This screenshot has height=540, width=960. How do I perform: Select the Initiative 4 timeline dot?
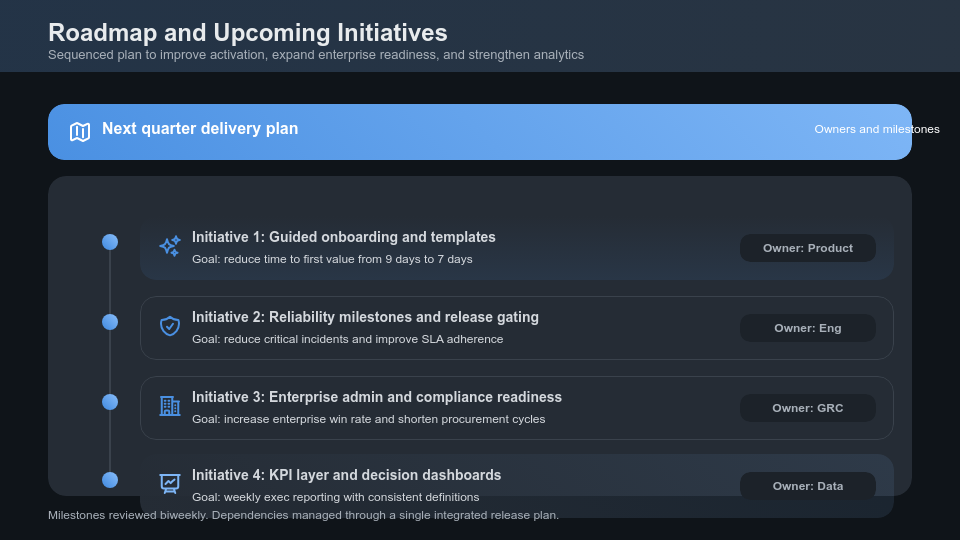(x=110, y=480)
